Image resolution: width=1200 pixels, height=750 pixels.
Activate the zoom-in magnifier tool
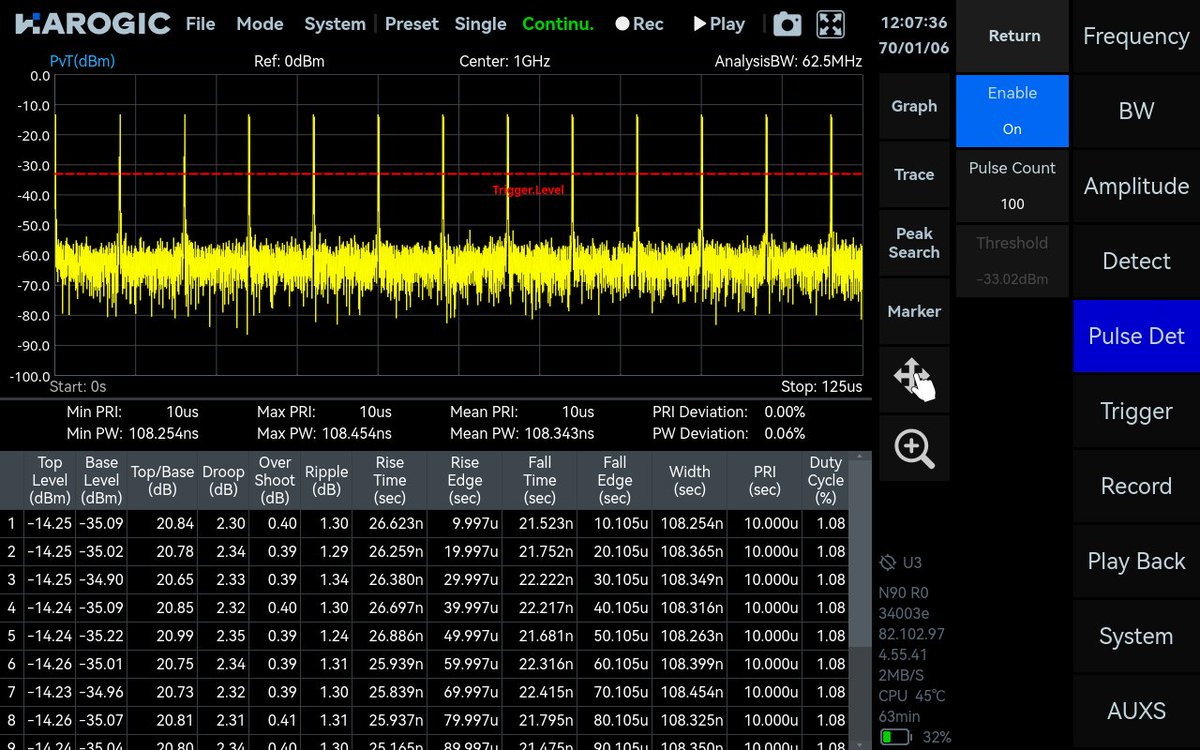click(x=914, y=448)
